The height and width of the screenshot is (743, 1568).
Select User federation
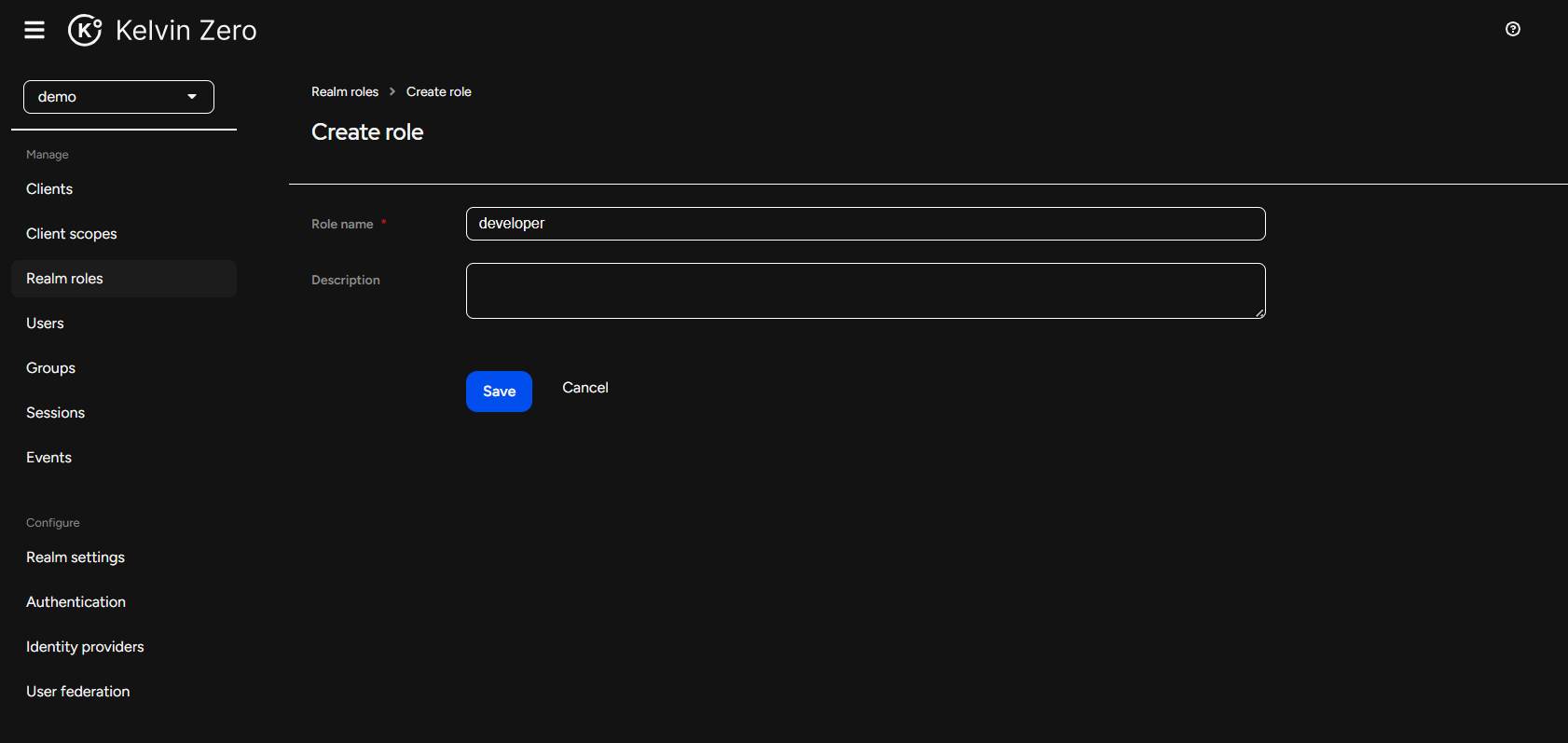78,692
